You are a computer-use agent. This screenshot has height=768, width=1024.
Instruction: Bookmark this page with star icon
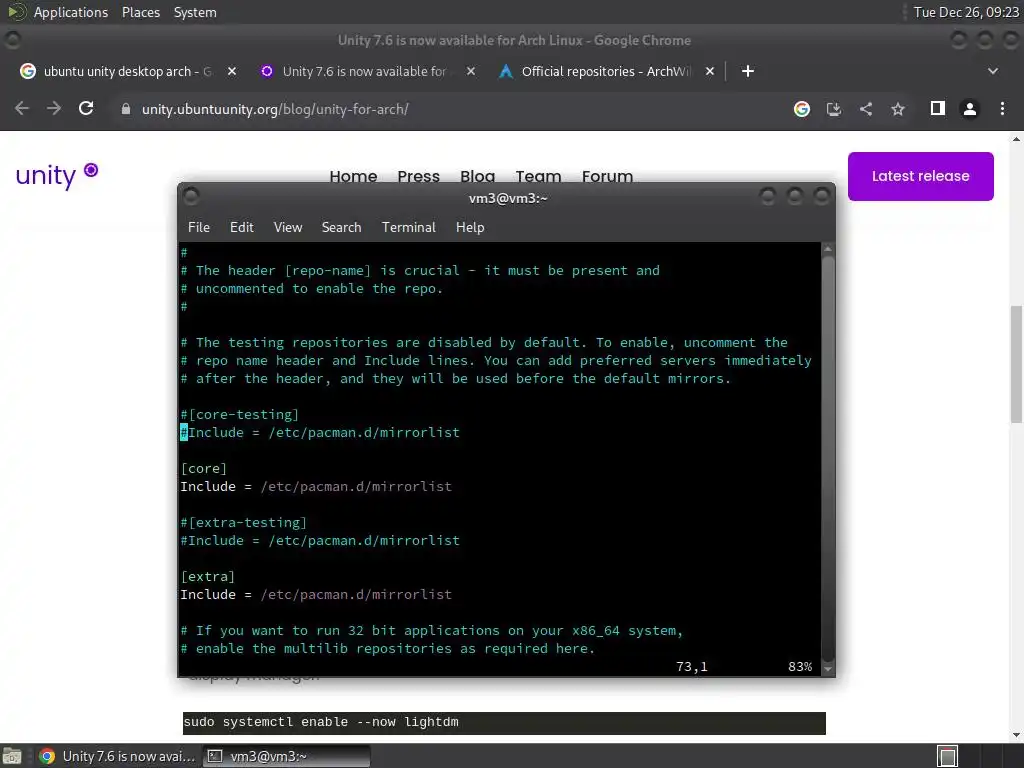898,109
